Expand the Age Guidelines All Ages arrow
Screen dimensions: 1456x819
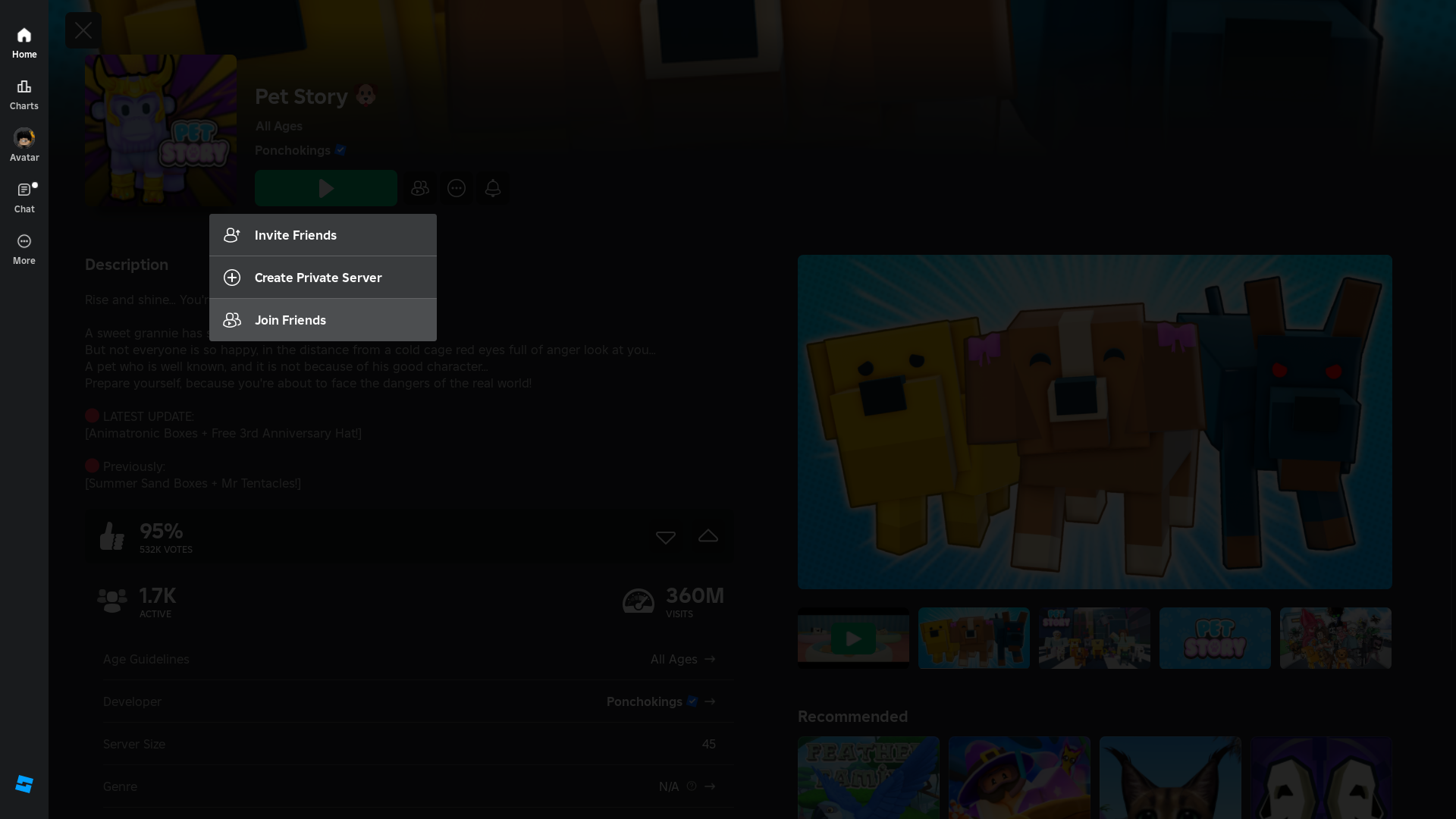710,659
